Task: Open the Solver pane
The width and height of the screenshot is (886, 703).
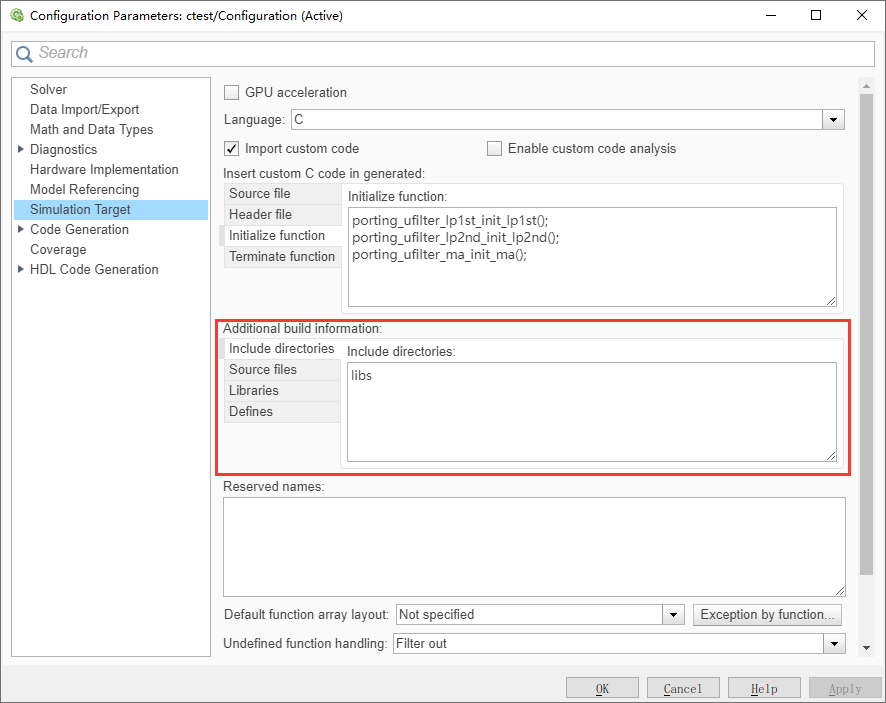Action: 49,89
